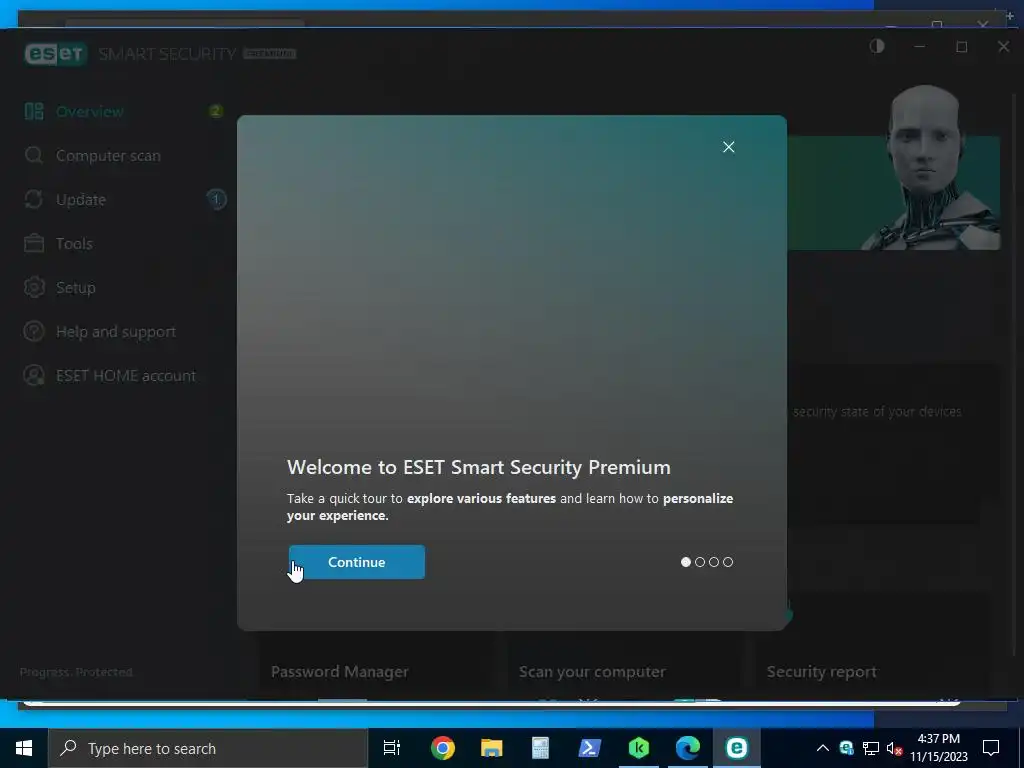Open the Windows notification center
This screenshot has height=768, width=1024.
(x=991, y=748)
